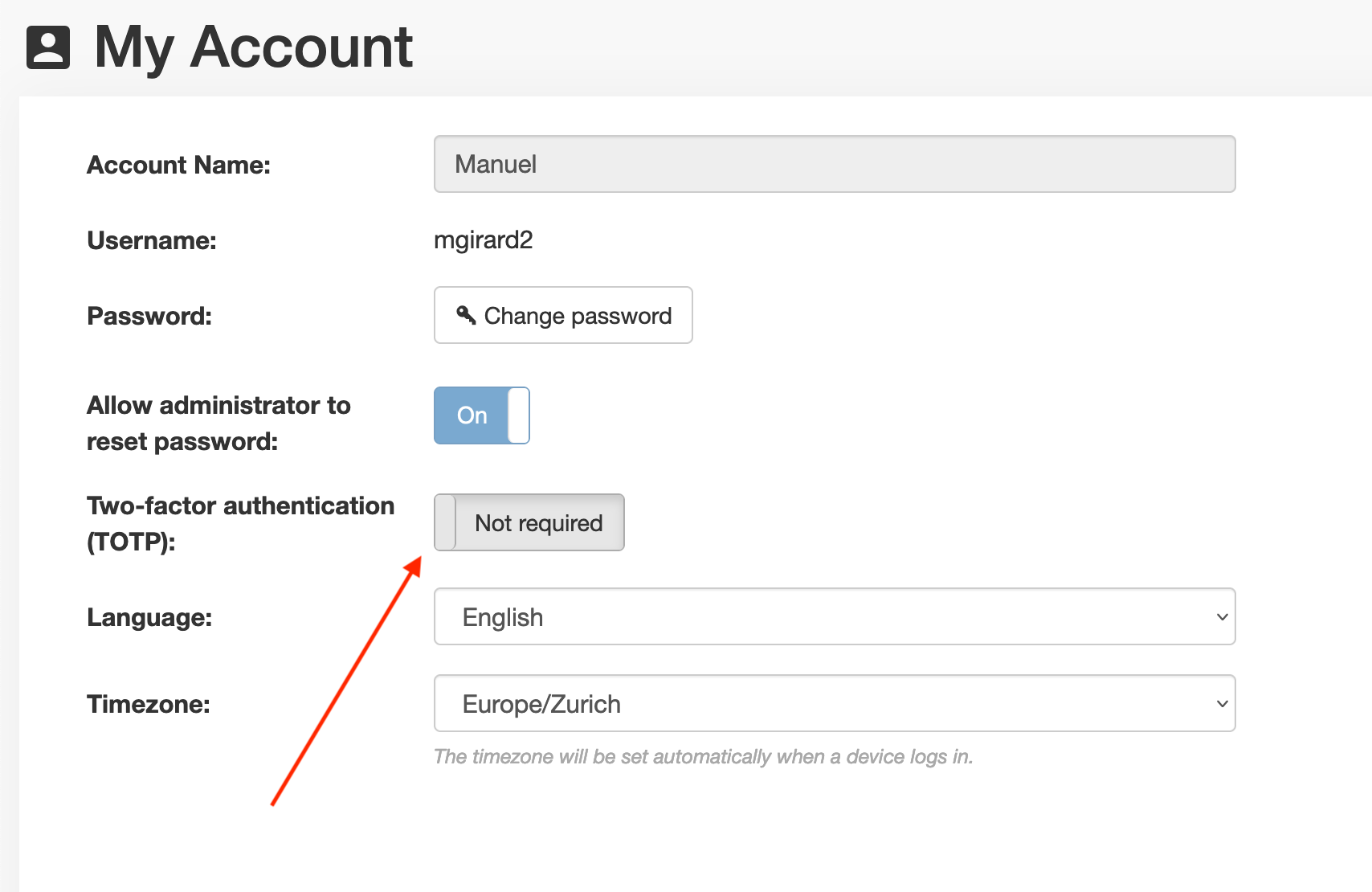
Task: Click the Change password button text
Action: (x=578, y=316)
